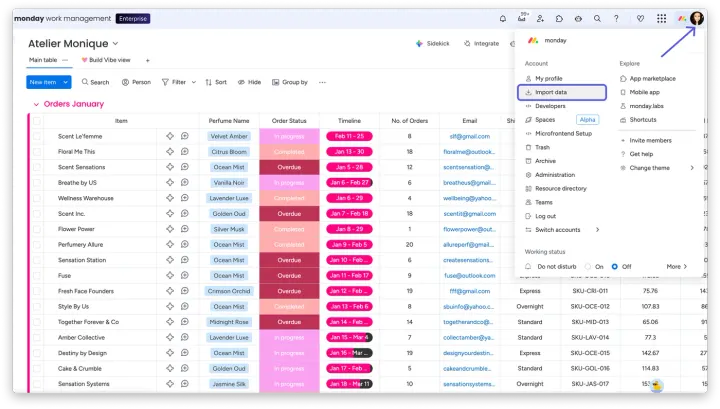This screenshot has width=720, height=409.
Task: Open updates conversation for Scent Le'femme
Action: pos(185,136)
